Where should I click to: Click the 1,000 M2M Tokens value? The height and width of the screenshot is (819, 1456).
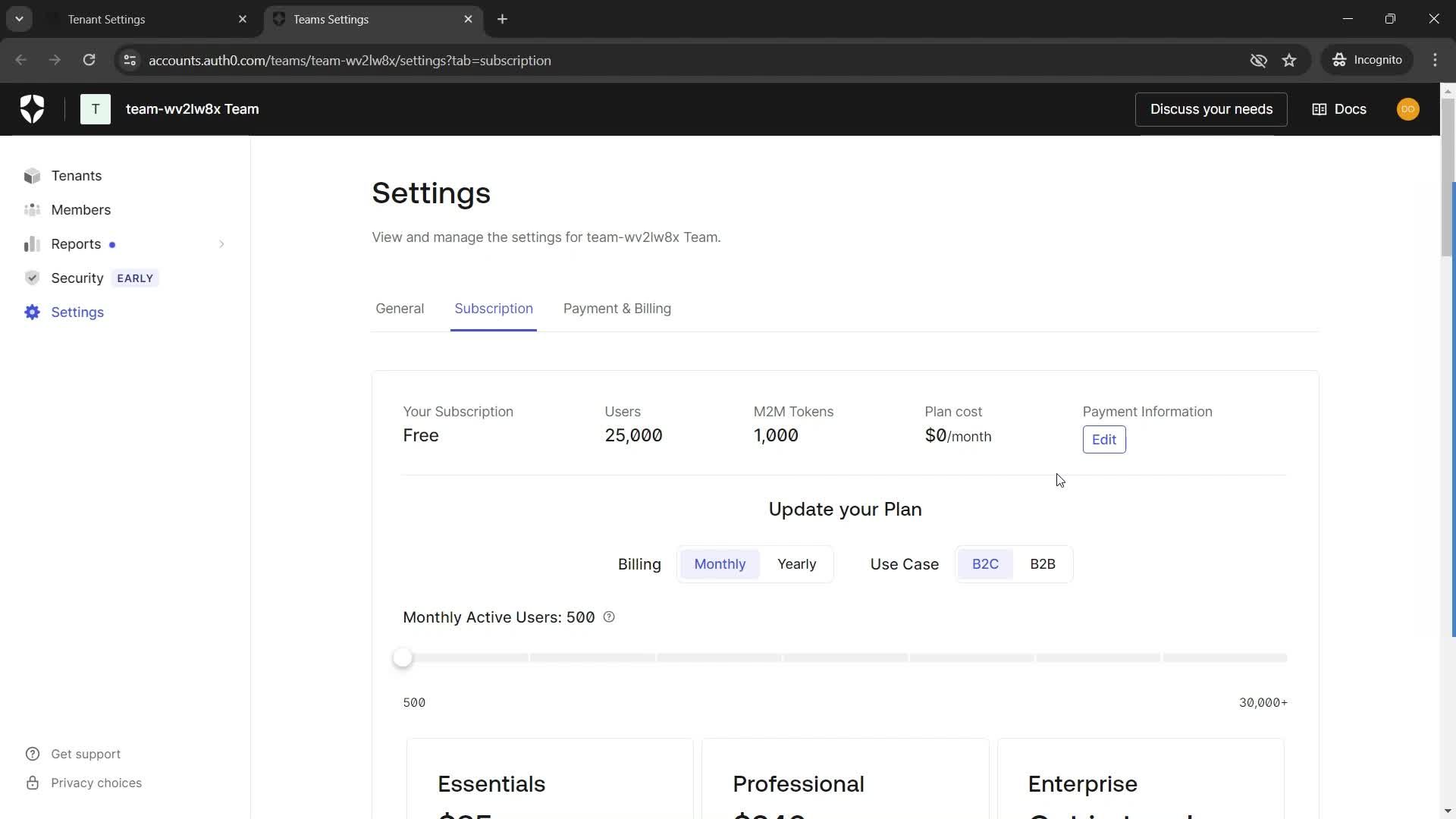tap(776, 435)
